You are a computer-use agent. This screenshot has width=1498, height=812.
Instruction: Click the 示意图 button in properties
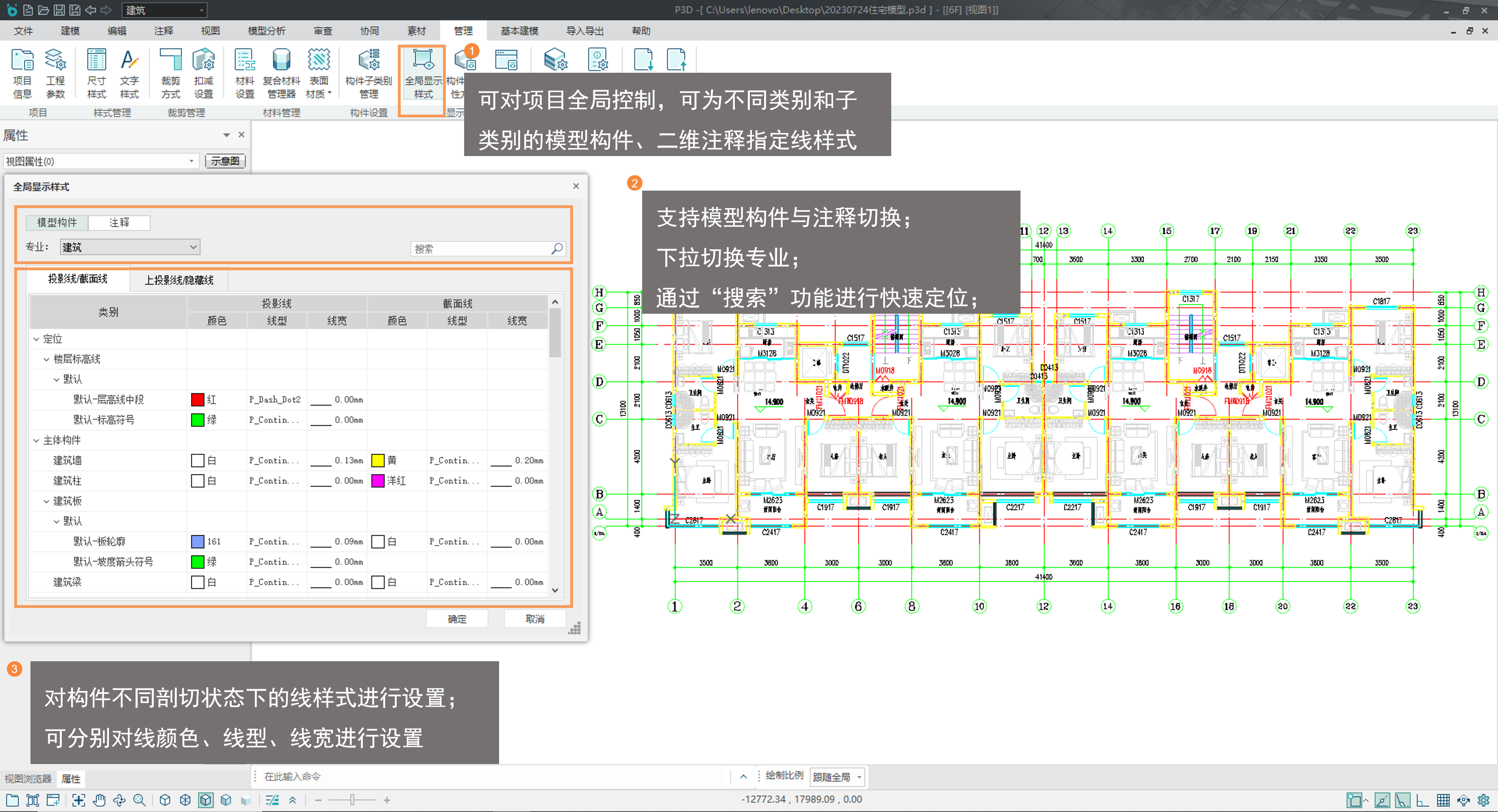[225, 161]
